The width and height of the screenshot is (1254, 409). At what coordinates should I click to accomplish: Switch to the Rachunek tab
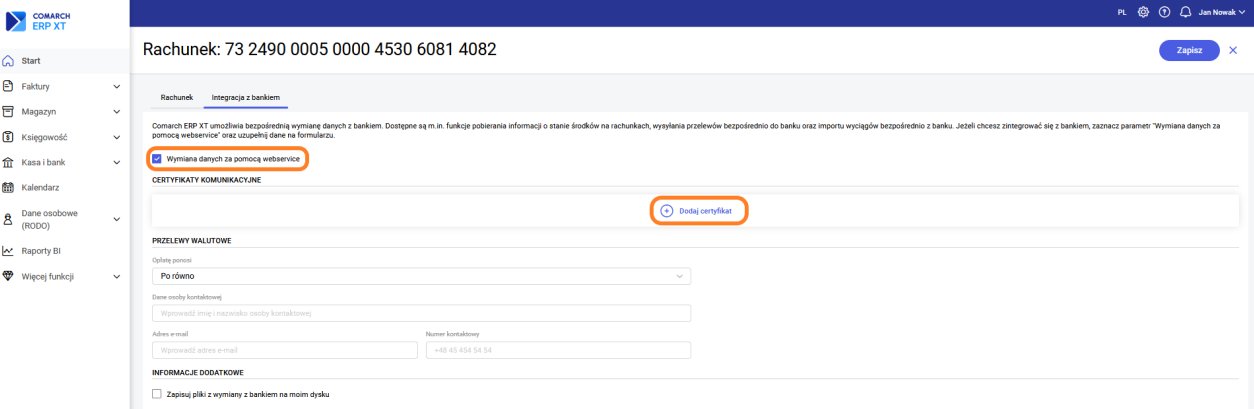pos(176,97)
